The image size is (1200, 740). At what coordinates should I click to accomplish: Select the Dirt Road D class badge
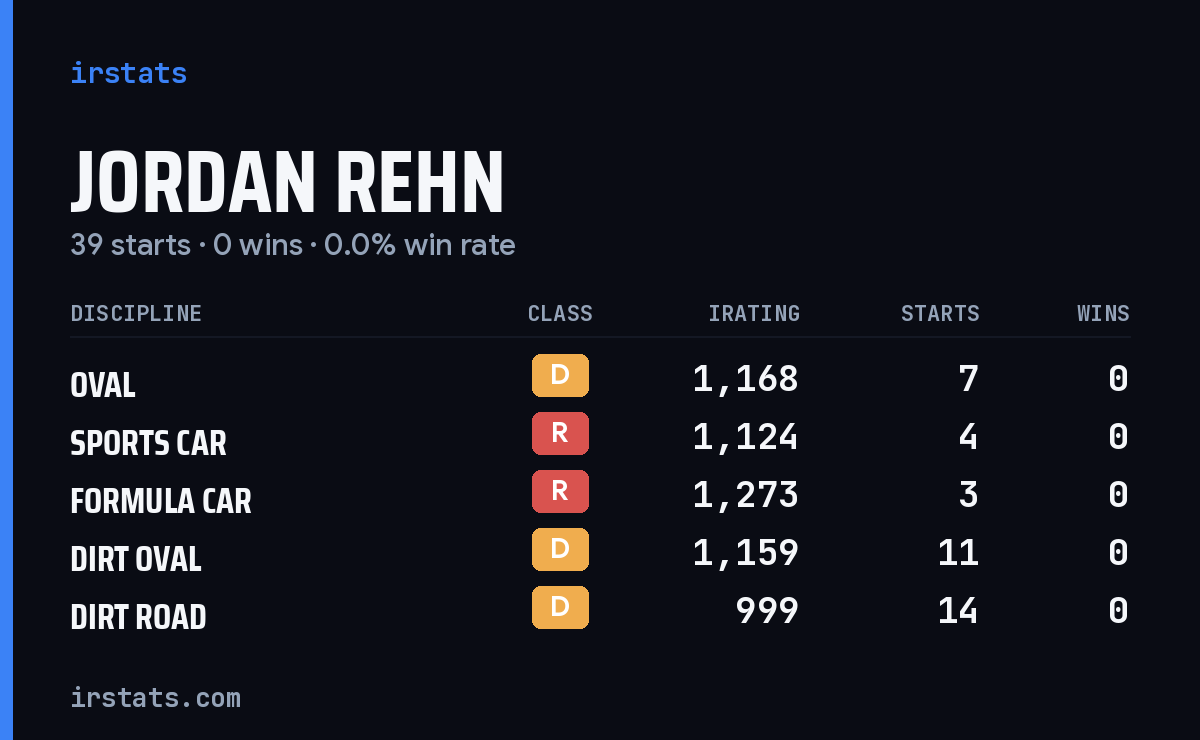coord(560,607)
